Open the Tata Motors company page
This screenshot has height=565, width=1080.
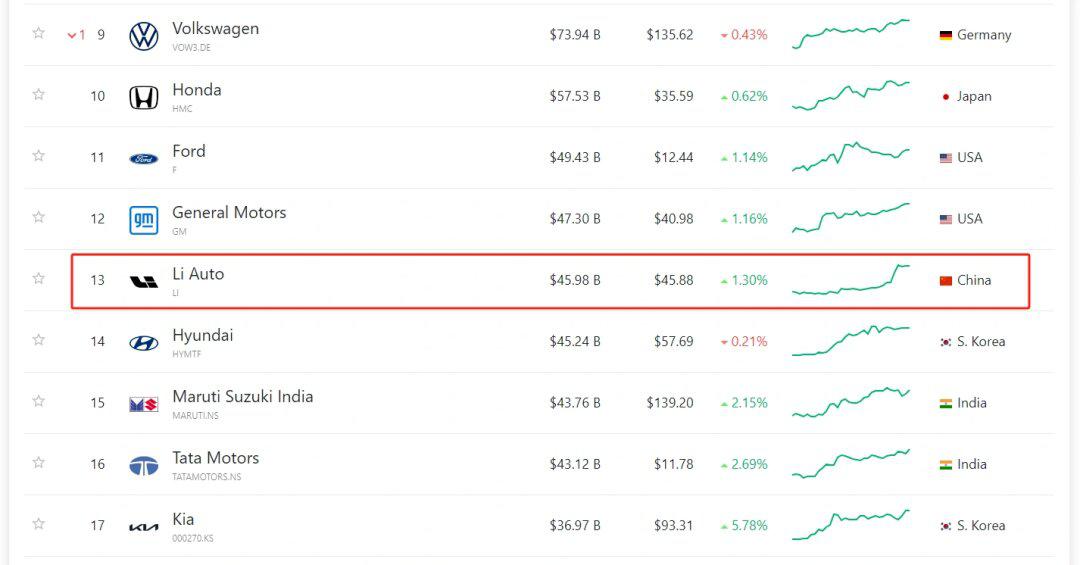coord(215,458)
